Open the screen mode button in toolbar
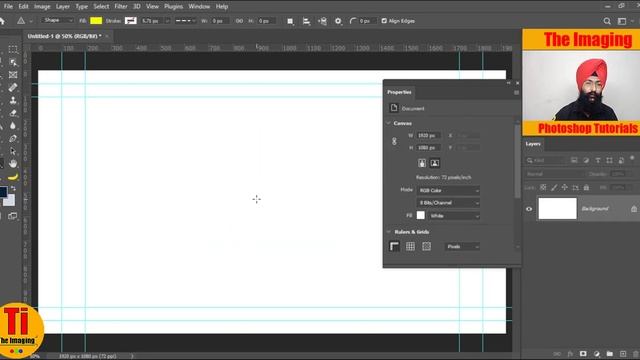 point(13,216)
